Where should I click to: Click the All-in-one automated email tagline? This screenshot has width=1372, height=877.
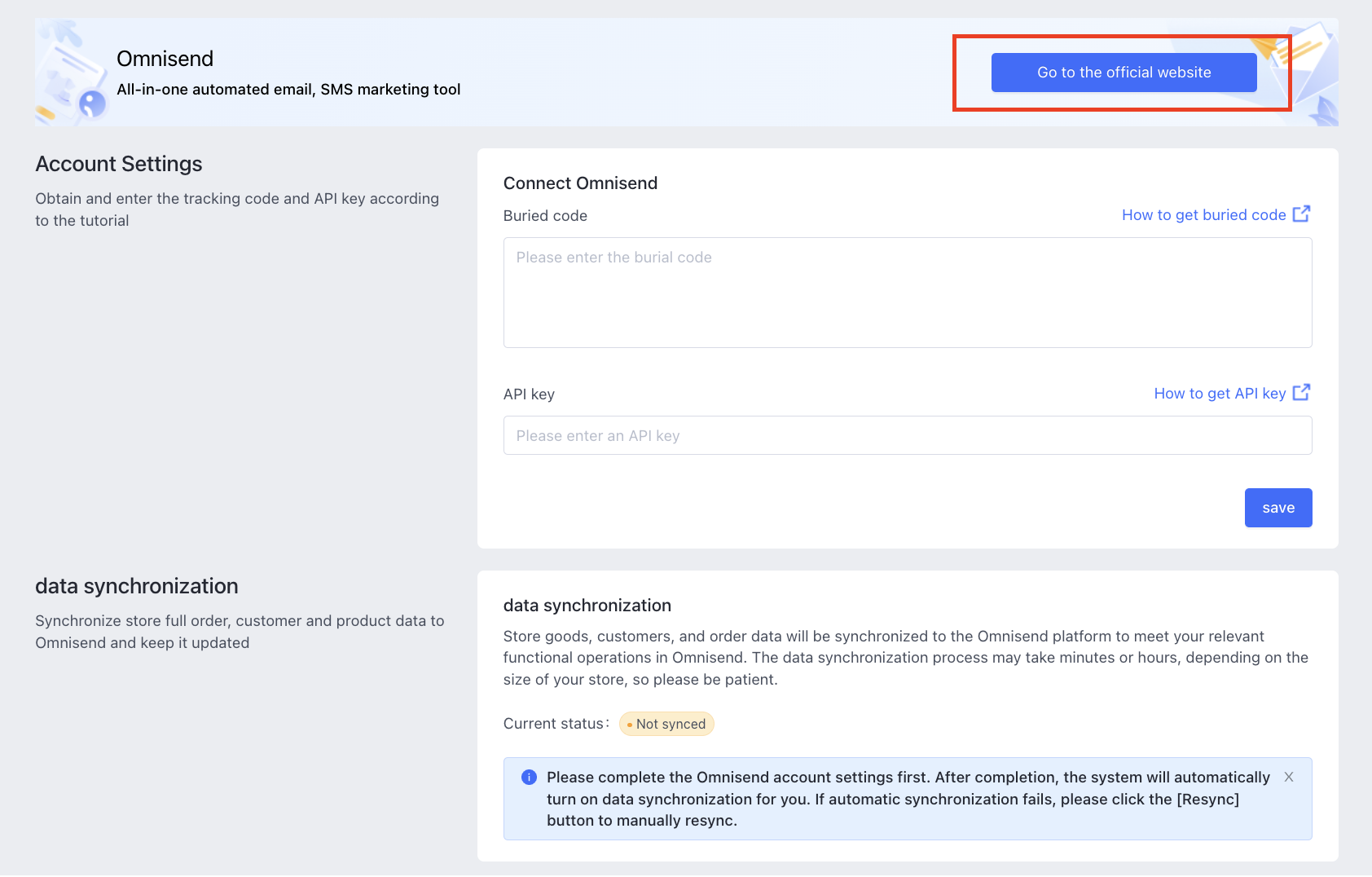[x=288, y=90]
